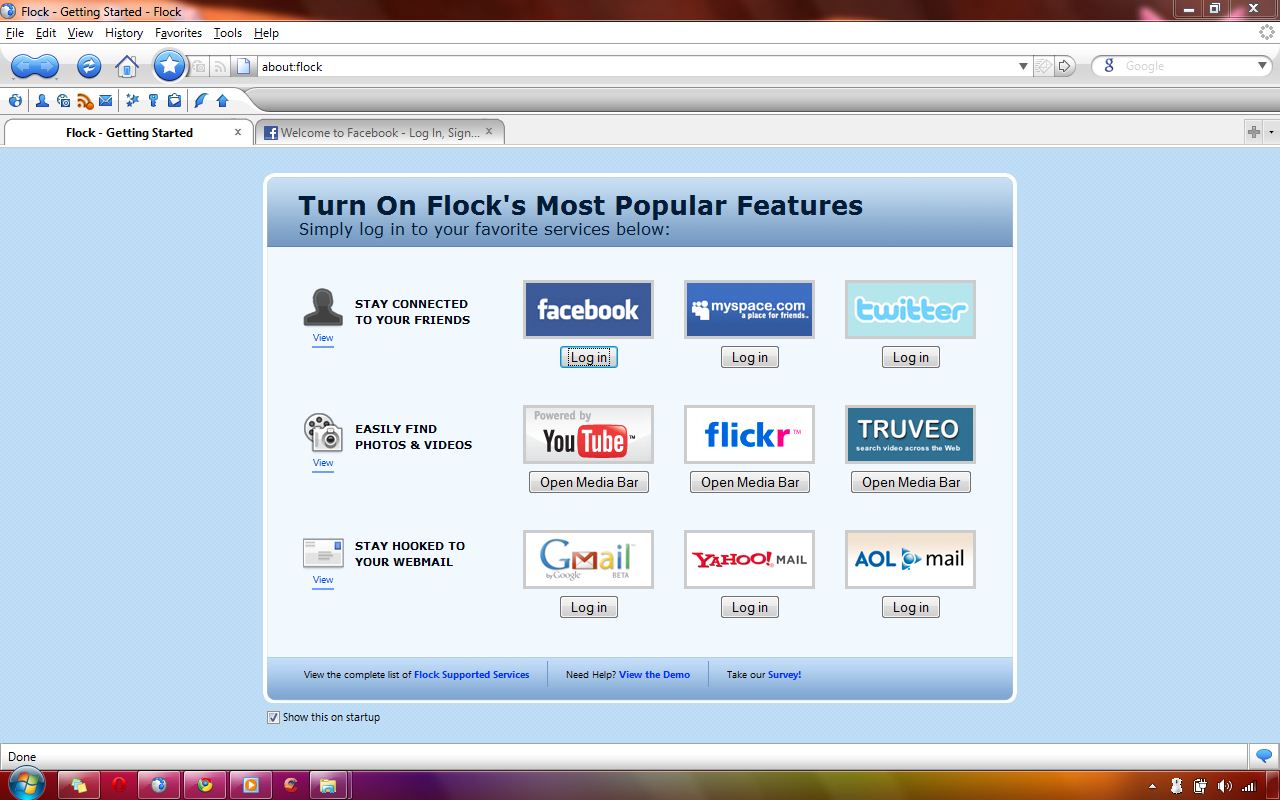Click the Facebook logo thumbnail
The image size is (1280, 800).
click(x=588, y=309)
